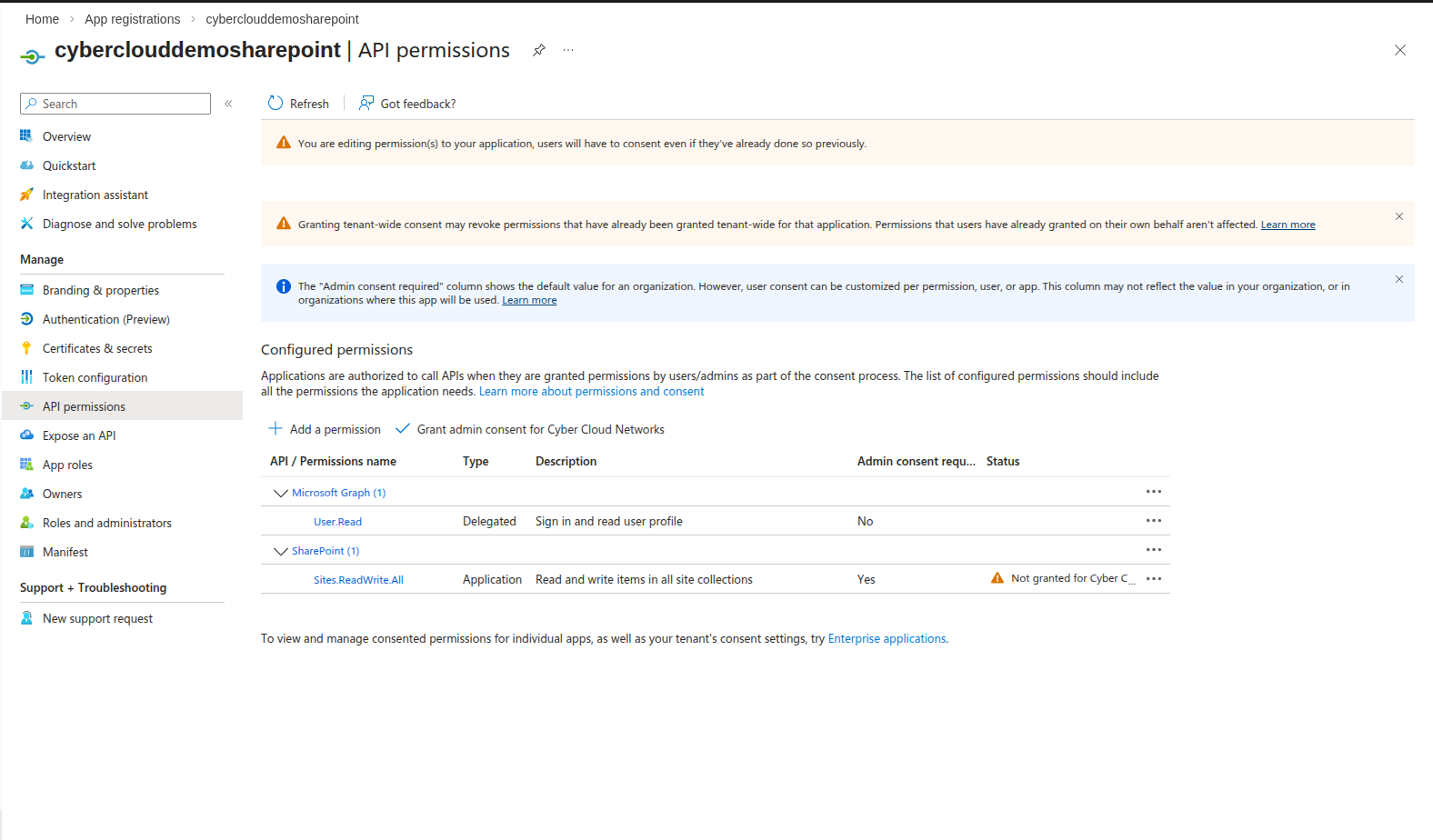The width and height of the screenshot is (1433, 840).
Task: Click the Branding & properties icon
Action: 26,290
